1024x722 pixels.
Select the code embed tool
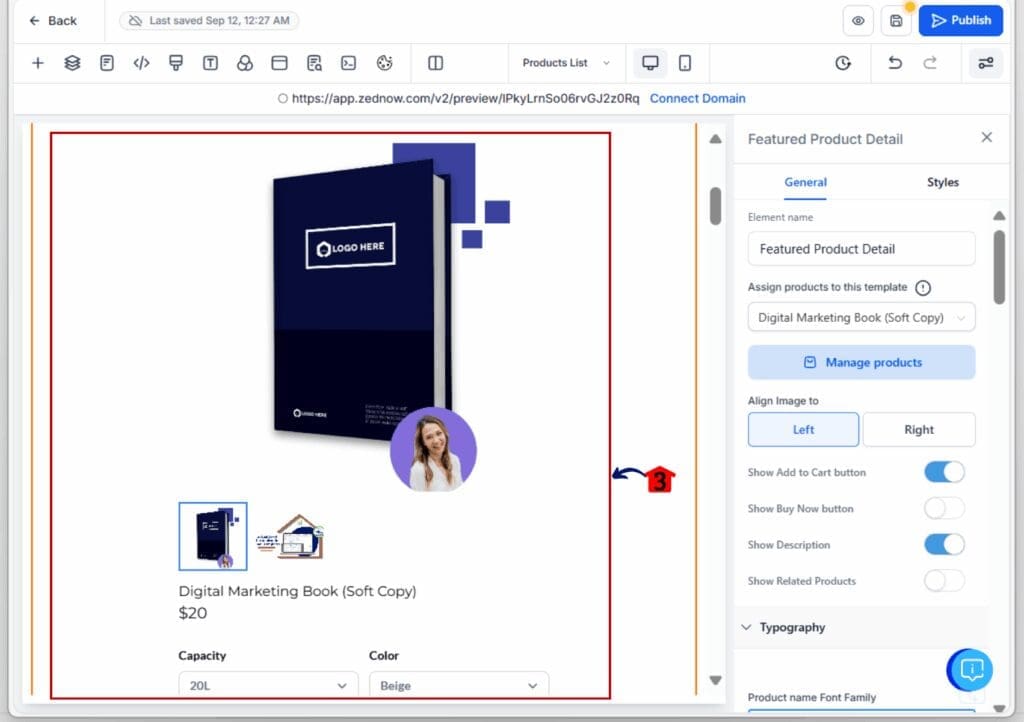click(x=141, y=62)
